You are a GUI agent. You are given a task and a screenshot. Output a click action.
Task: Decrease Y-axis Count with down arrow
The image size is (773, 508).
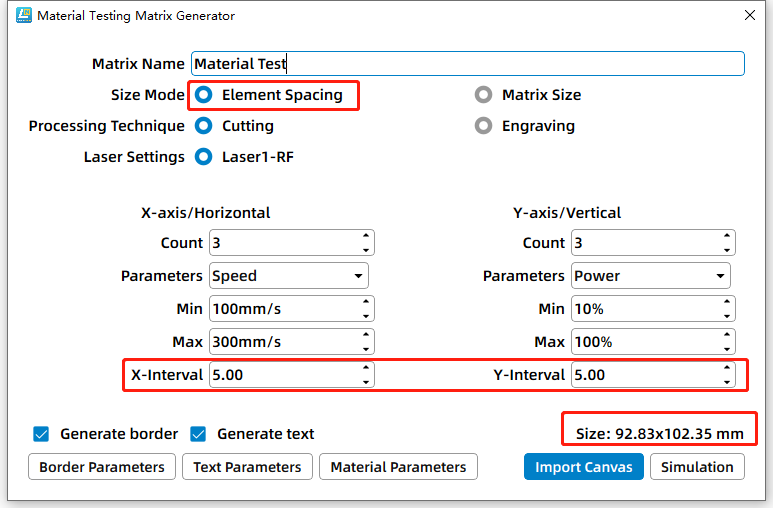point(727,249)
